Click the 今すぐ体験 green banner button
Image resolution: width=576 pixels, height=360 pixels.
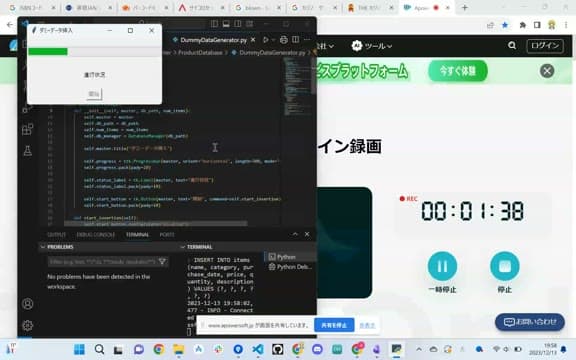458,71
